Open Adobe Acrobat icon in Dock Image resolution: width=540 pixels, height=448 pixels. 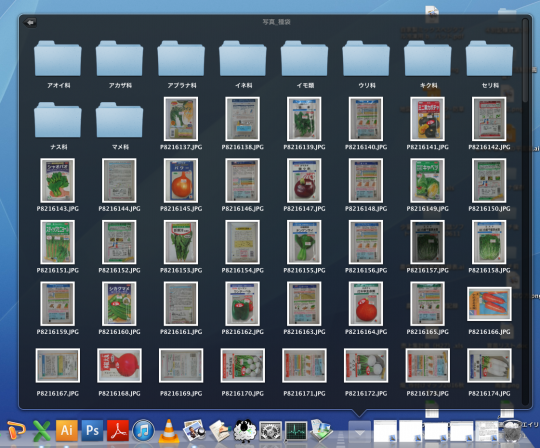click(118, 430)
